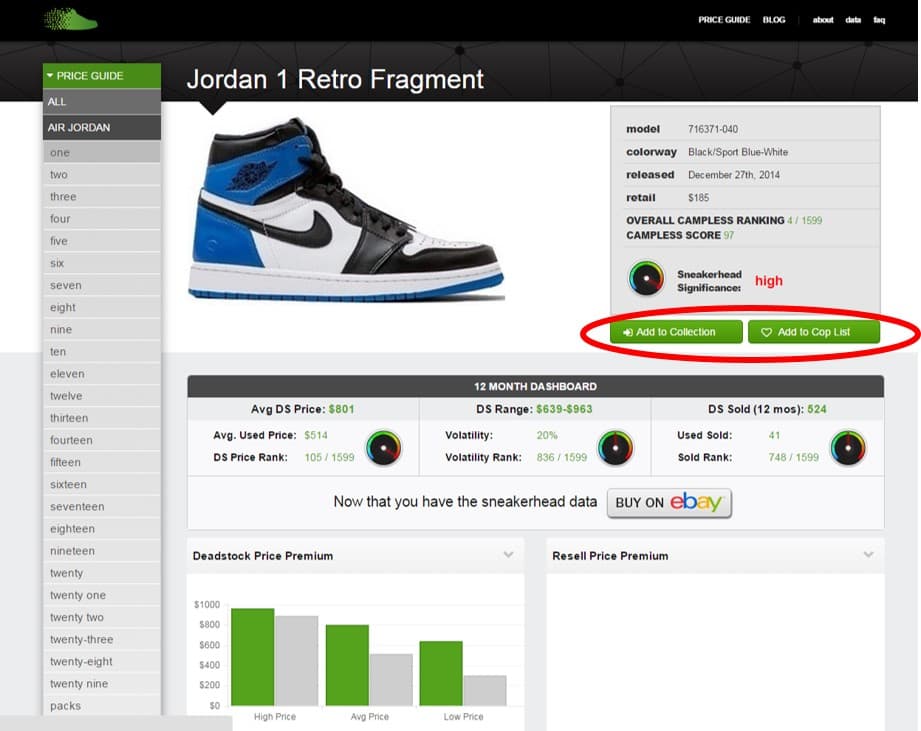Click the overall ranking value 4 / 1599
The width and height of the screenshot is (921, 731).
click(x=805, y=221)
